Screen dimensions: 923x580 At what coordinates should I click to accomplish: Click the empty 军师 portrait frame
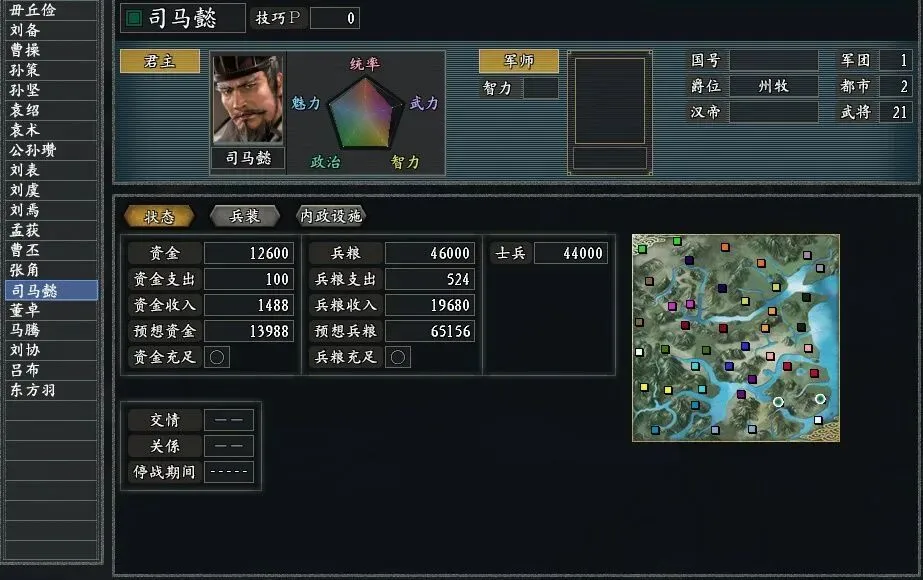(610, 101)
